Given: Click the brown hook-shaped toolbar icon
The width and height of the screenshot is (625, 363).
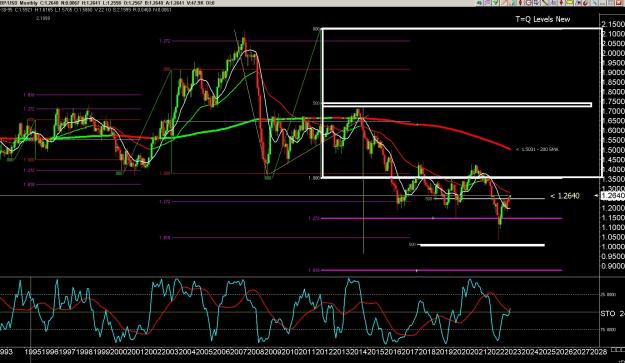Looking at the screenshot, I should (585, 3).
